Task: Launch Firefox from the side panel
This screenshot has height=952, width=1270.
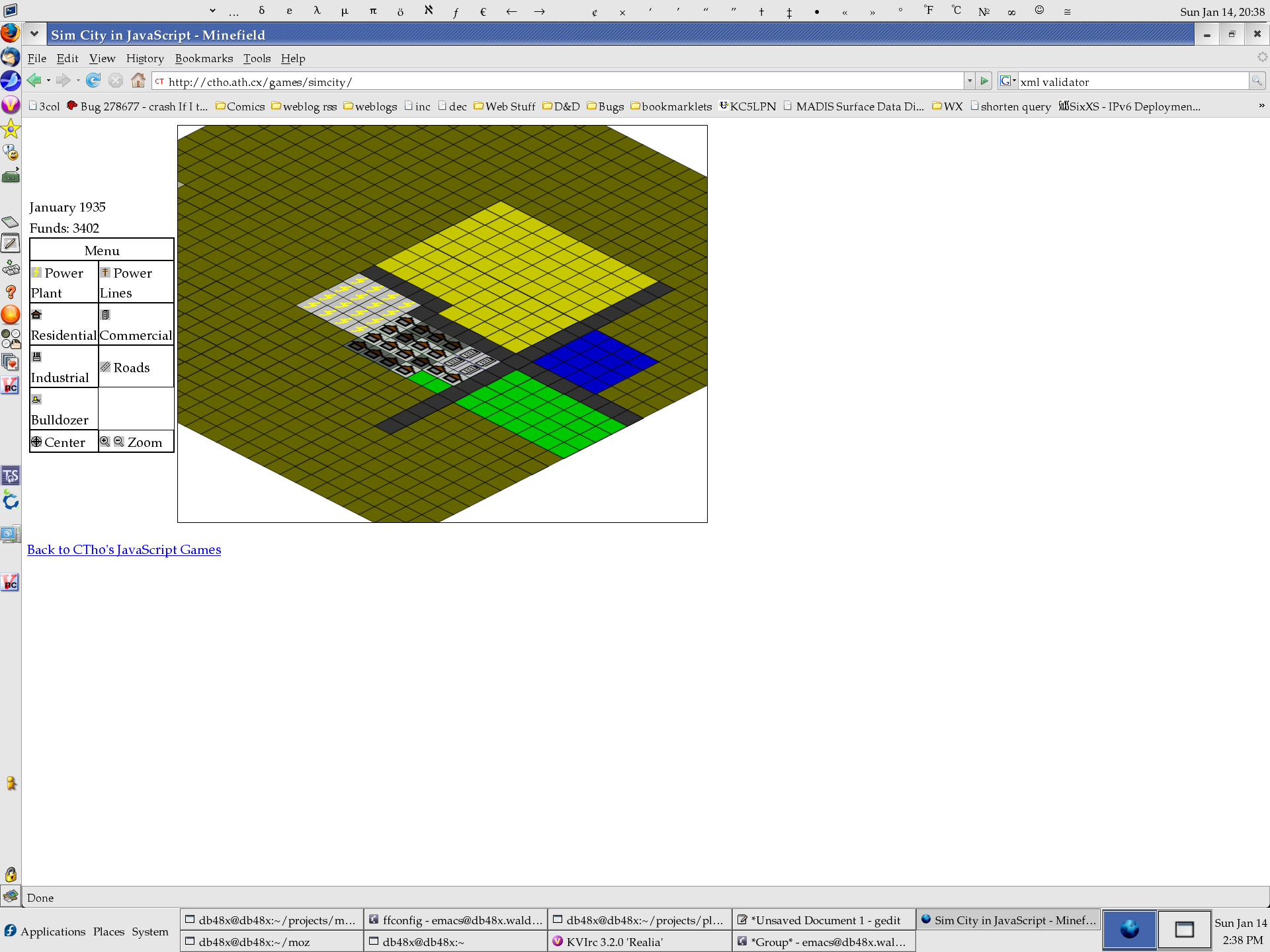Action: click(11, 32)
